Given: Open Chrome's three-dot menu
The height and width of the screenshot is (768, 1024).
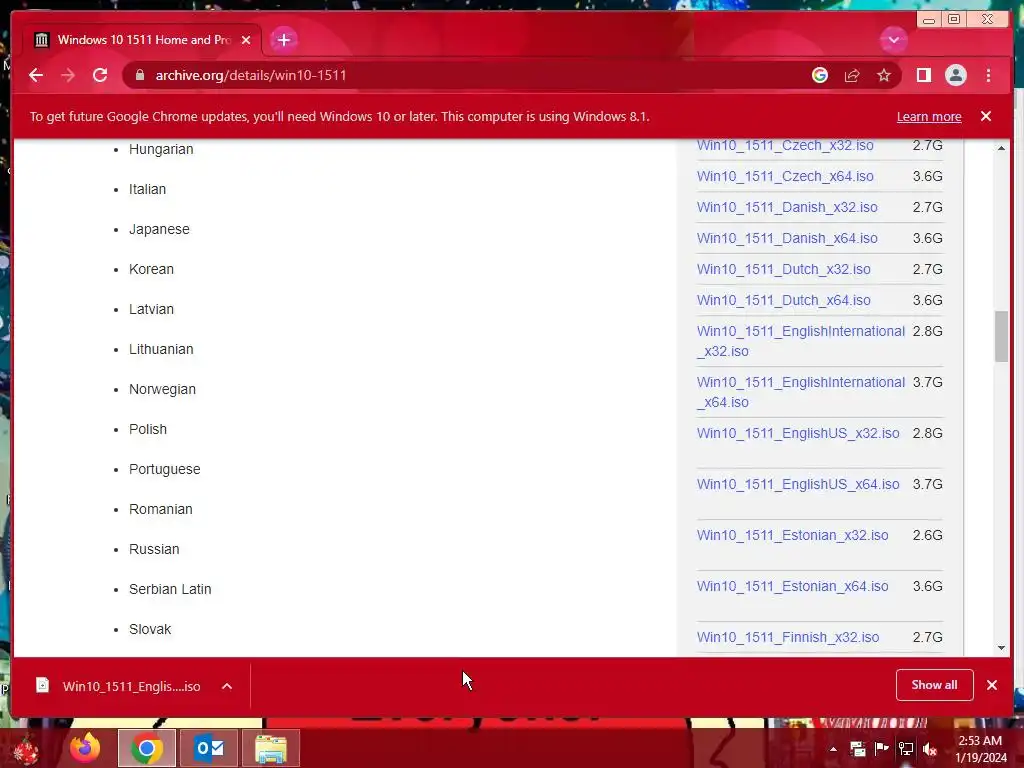Looking at the screenshot, I should [988, 76].
